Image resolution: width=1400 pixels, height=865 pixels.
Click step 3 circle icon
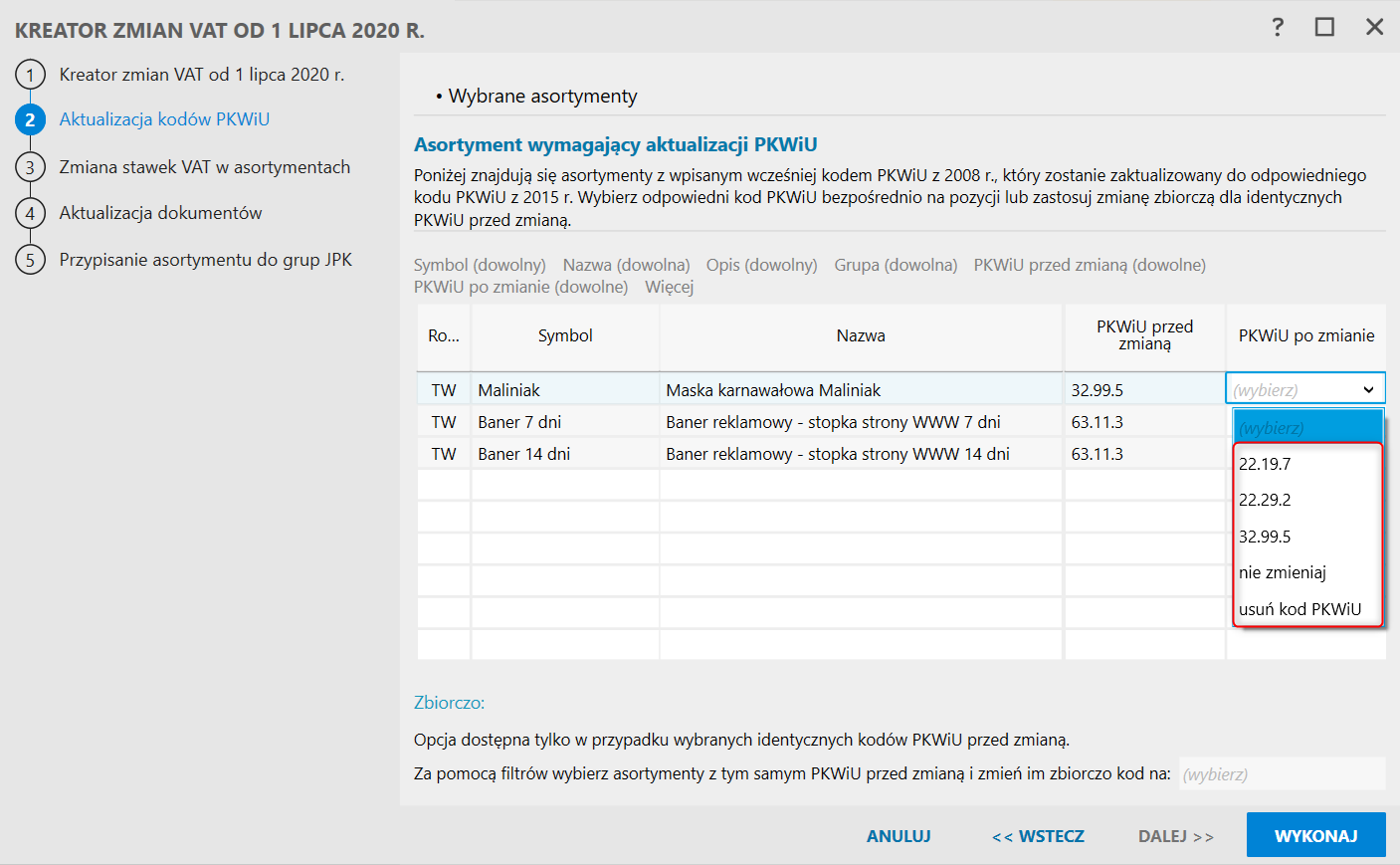pos(30,167)
